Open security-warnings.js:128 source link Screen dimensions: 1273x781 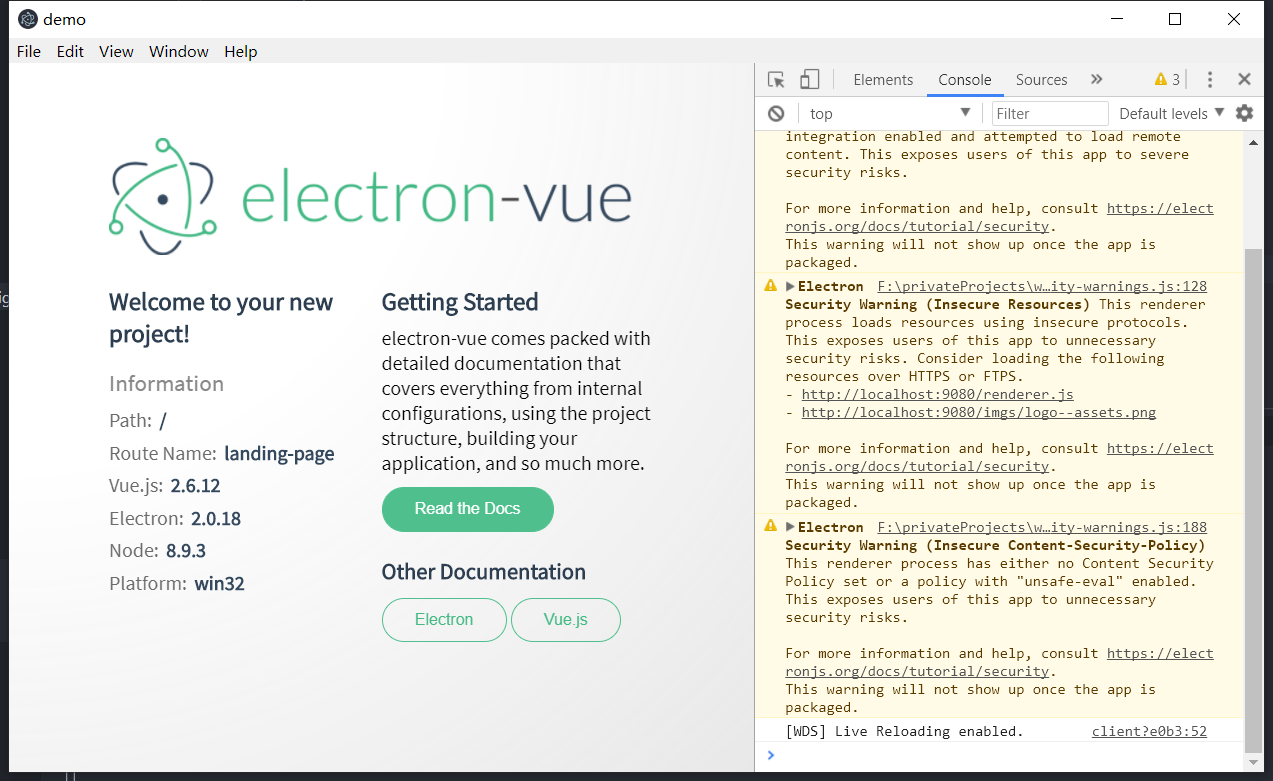pyautogui.click(x=1042, y=287)
